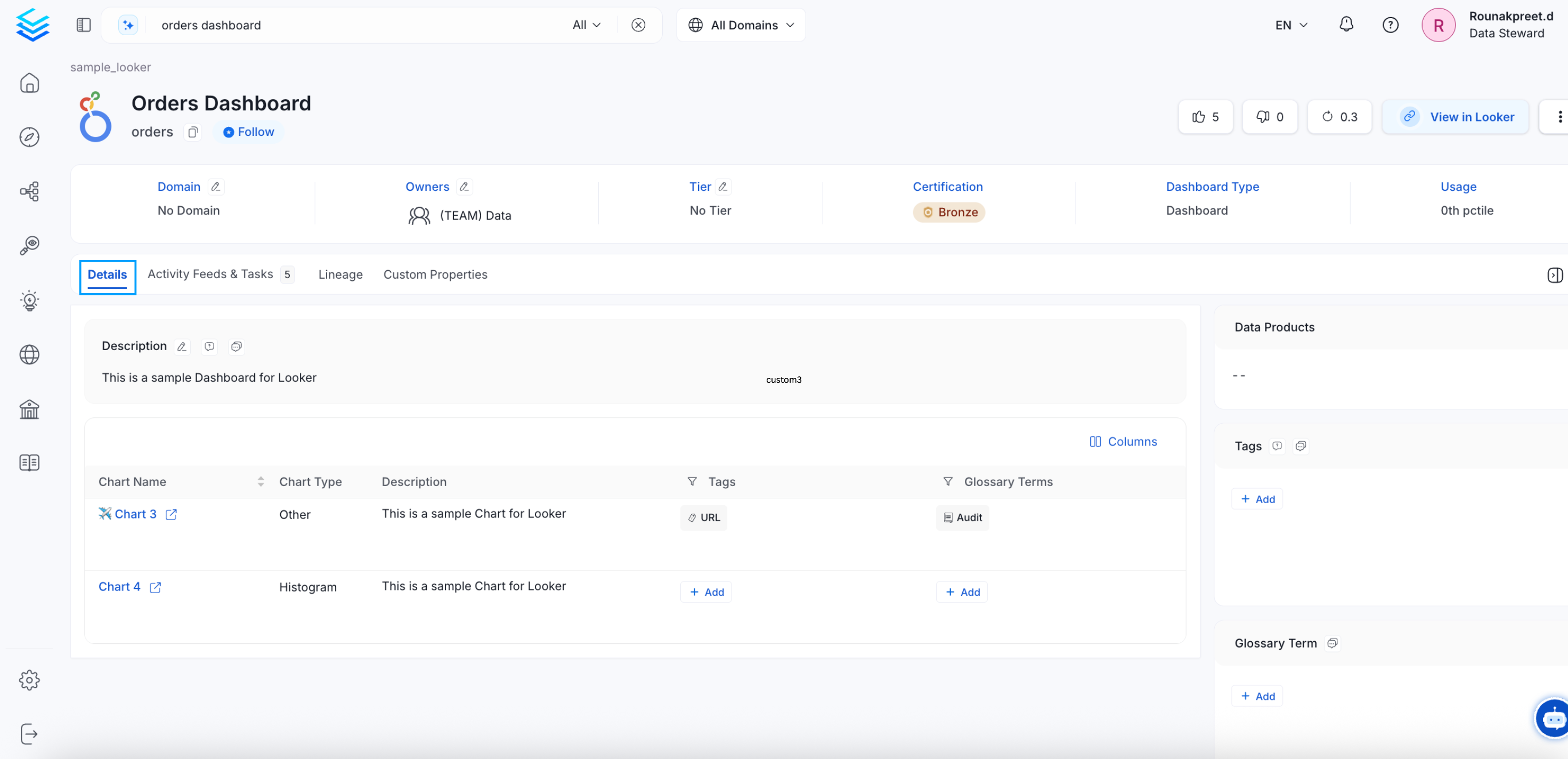The width and height of the screenshot is (1568, 759).
Task: Open the EN language dropdown
Action: pyautogui.click(x=1291, y=25)
